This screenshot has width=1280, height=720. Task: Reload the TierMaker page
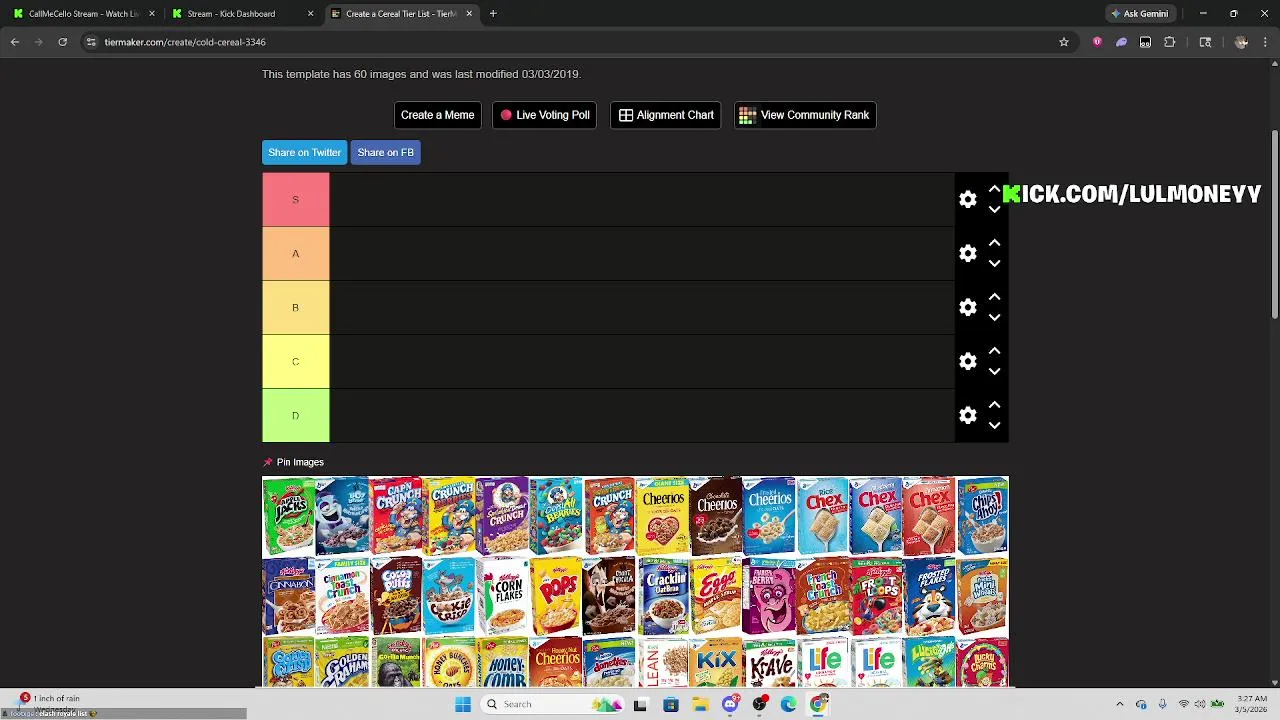click(62, 42)
